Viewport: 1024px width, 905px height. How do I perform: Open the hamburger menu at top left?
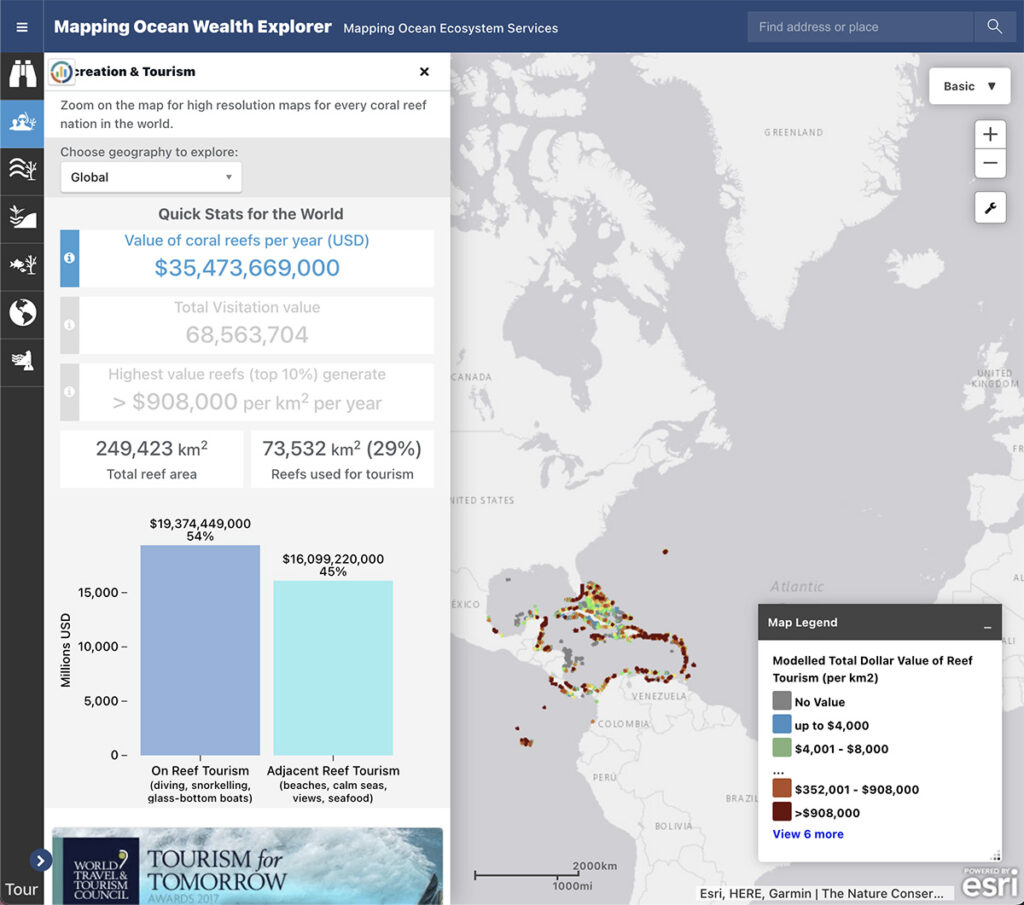pos(22,27)
